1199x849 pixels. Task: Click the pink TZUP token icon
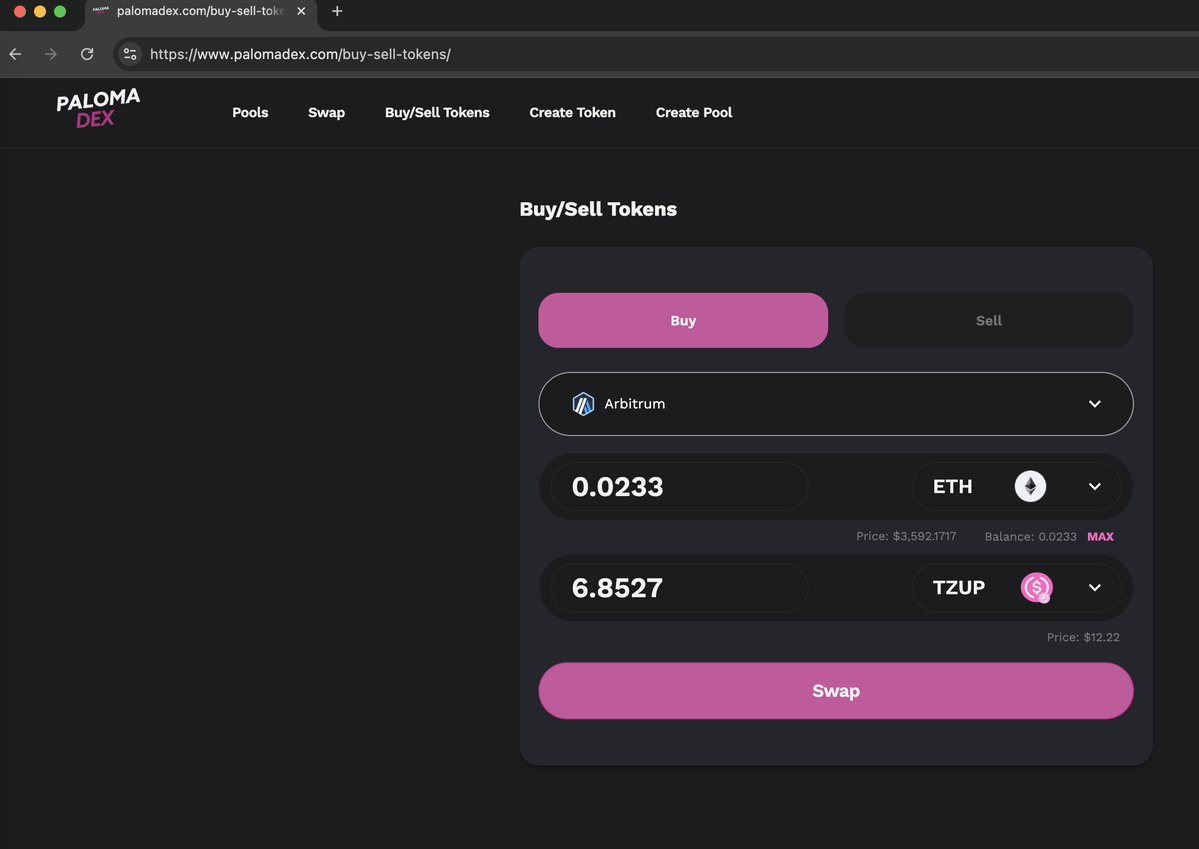point(1037,587)
